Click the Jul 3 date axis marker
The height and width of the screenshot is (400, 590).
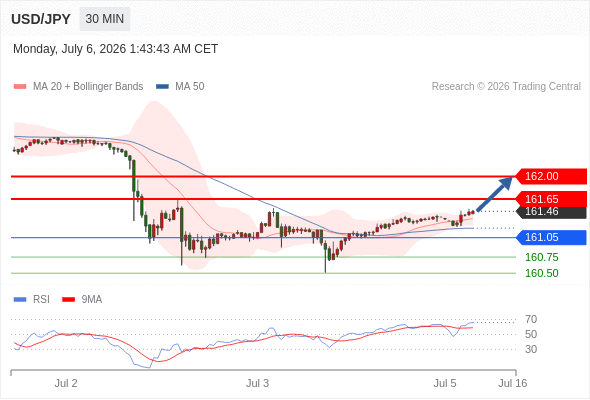(x=257, y=383)
